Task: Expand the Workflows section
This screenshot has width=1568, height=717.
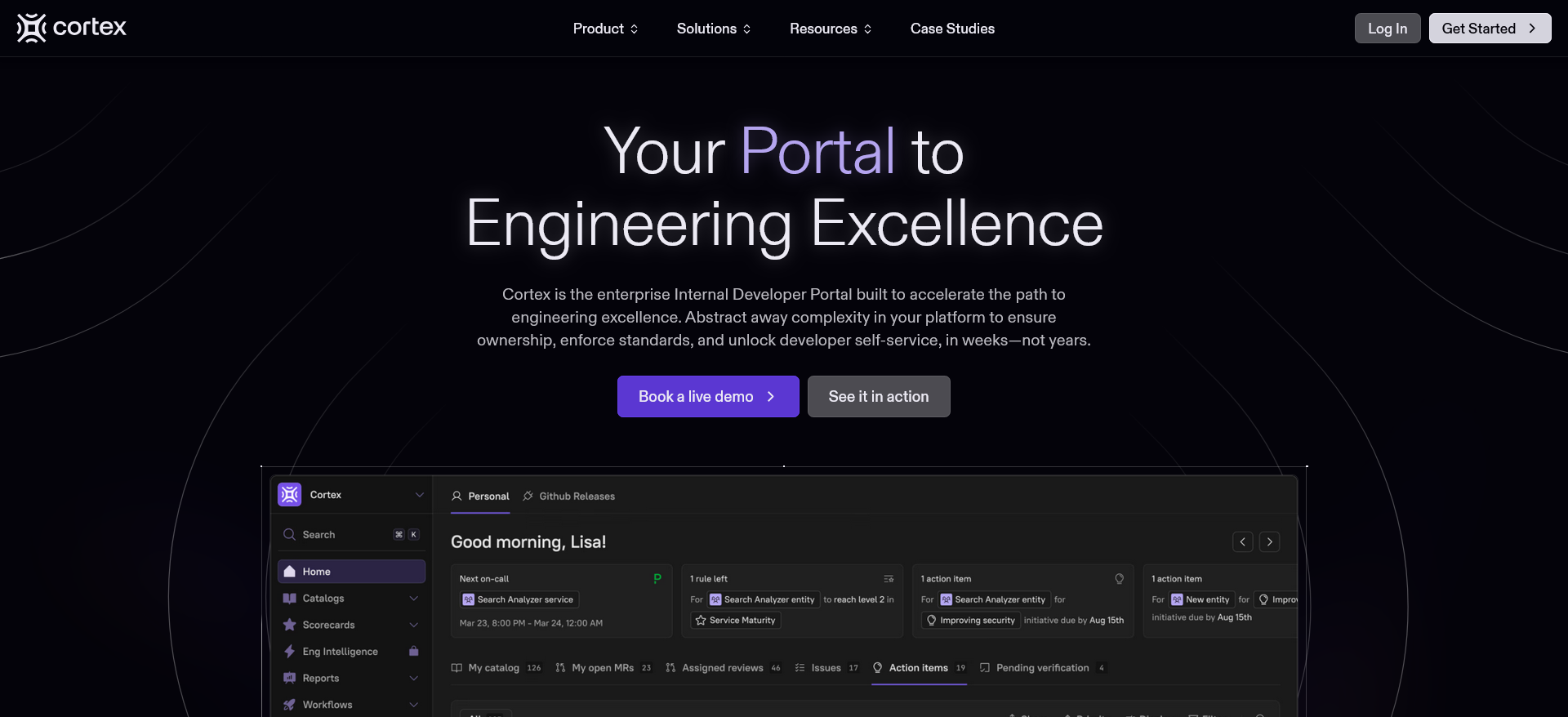Action: (x=413, y=705)
